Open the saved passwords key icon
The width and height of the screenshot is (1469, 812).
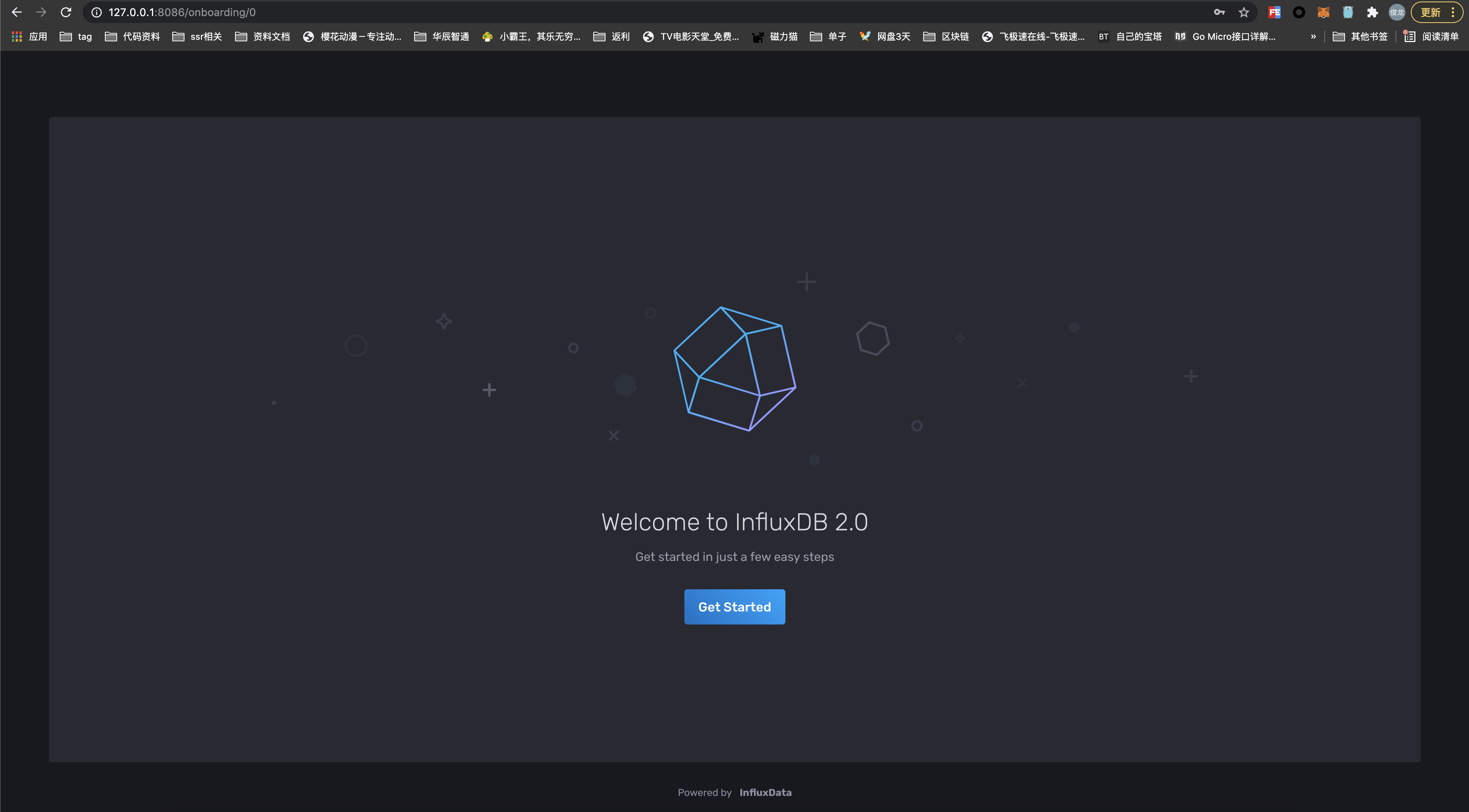tap(1219, 12)
